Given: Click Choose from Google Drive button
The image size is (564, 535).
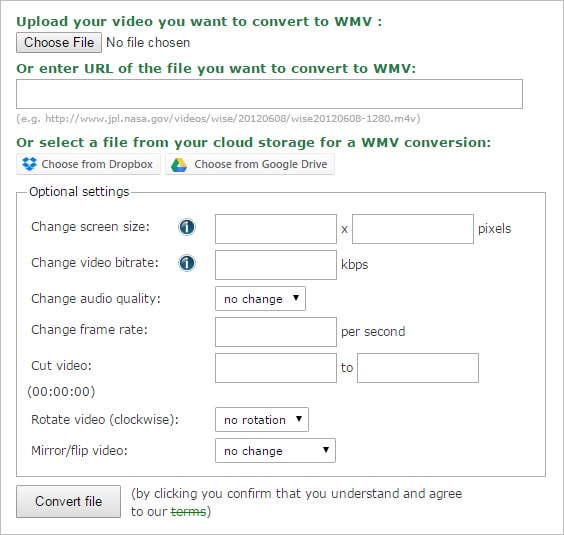Looking at the screenshot, I should click(x=250, y=164).
